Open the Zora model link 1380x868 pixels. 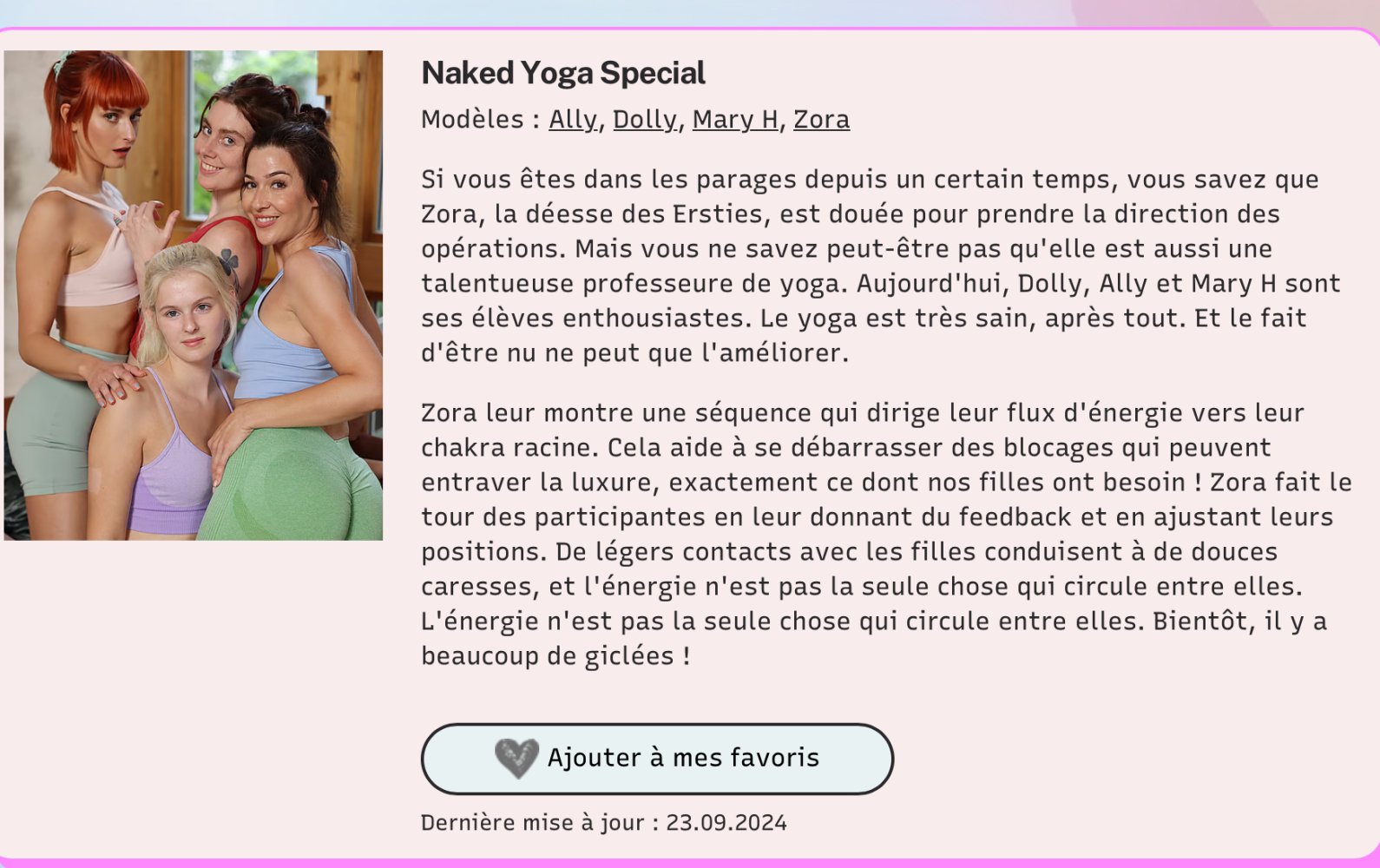[821, 120]
